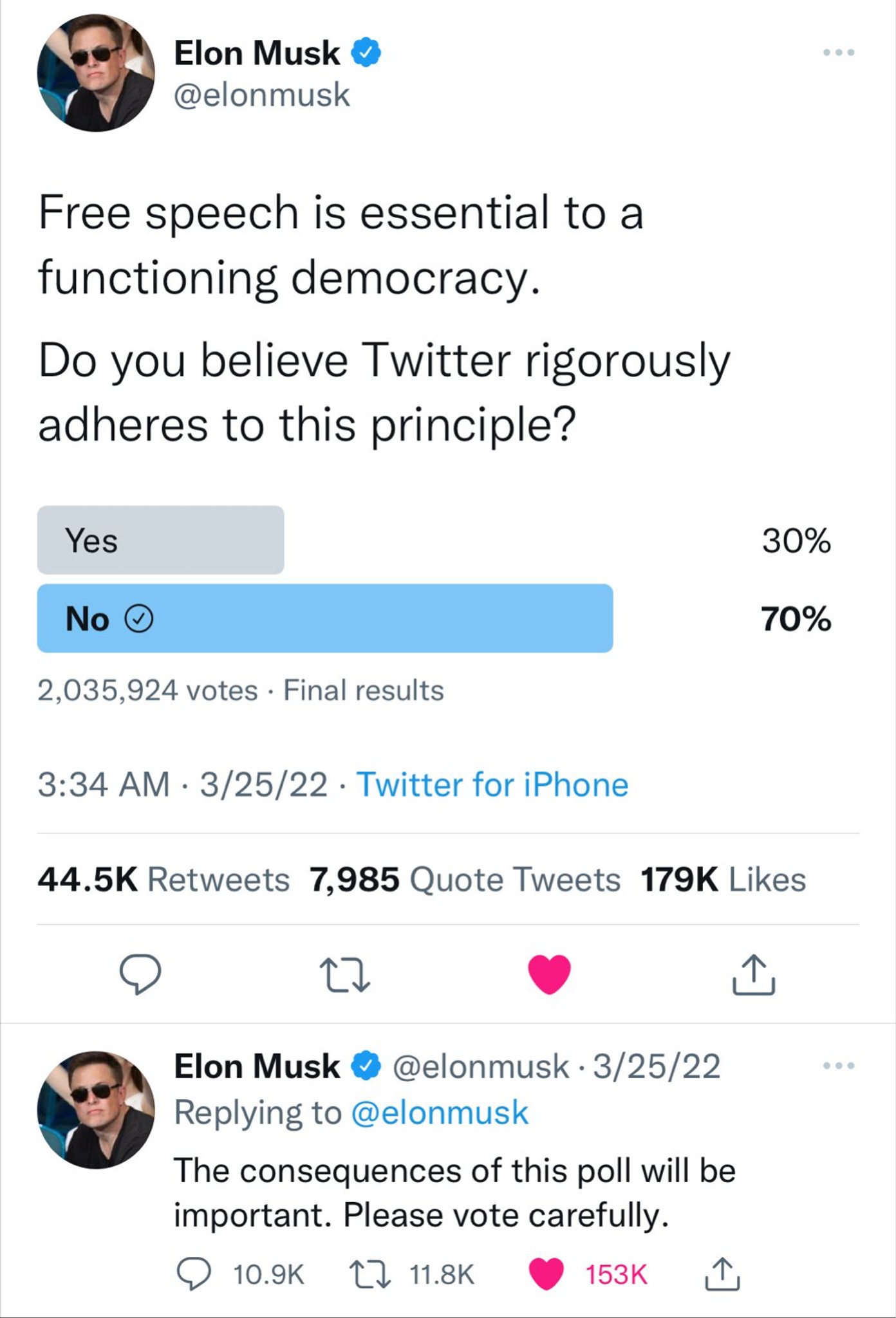Select the 'Yes' poll result bar

click(x=160, y=540)
